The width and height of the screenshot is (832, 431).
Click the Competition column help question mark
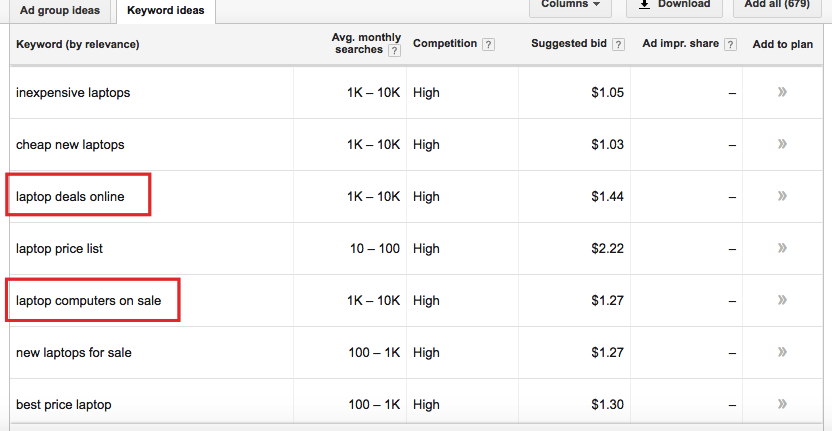[488, 44]
